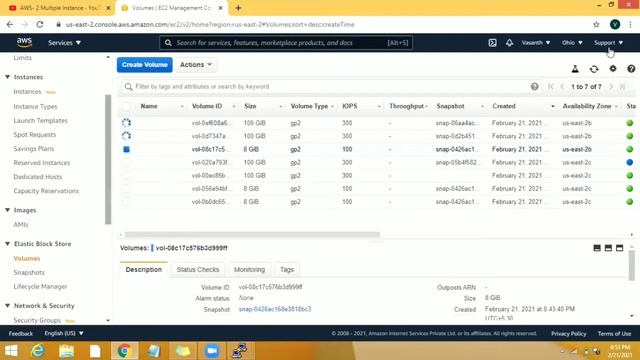This screenshot has height=360, width=640.
Task: Open the Terms of Use link
Action: click(x=614, y=333)
